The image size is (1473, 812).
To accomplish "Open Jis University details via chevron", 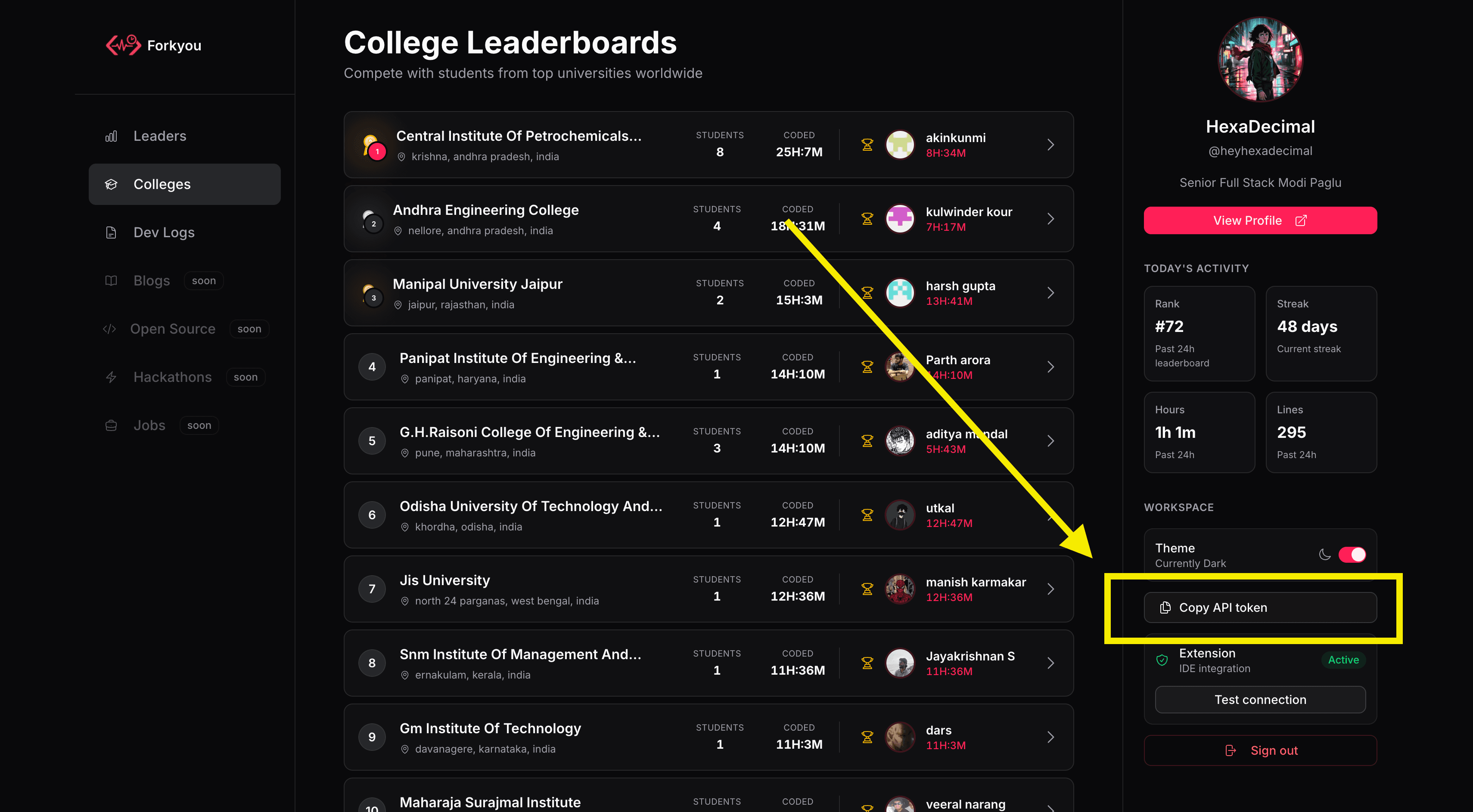I will 1050,589.
